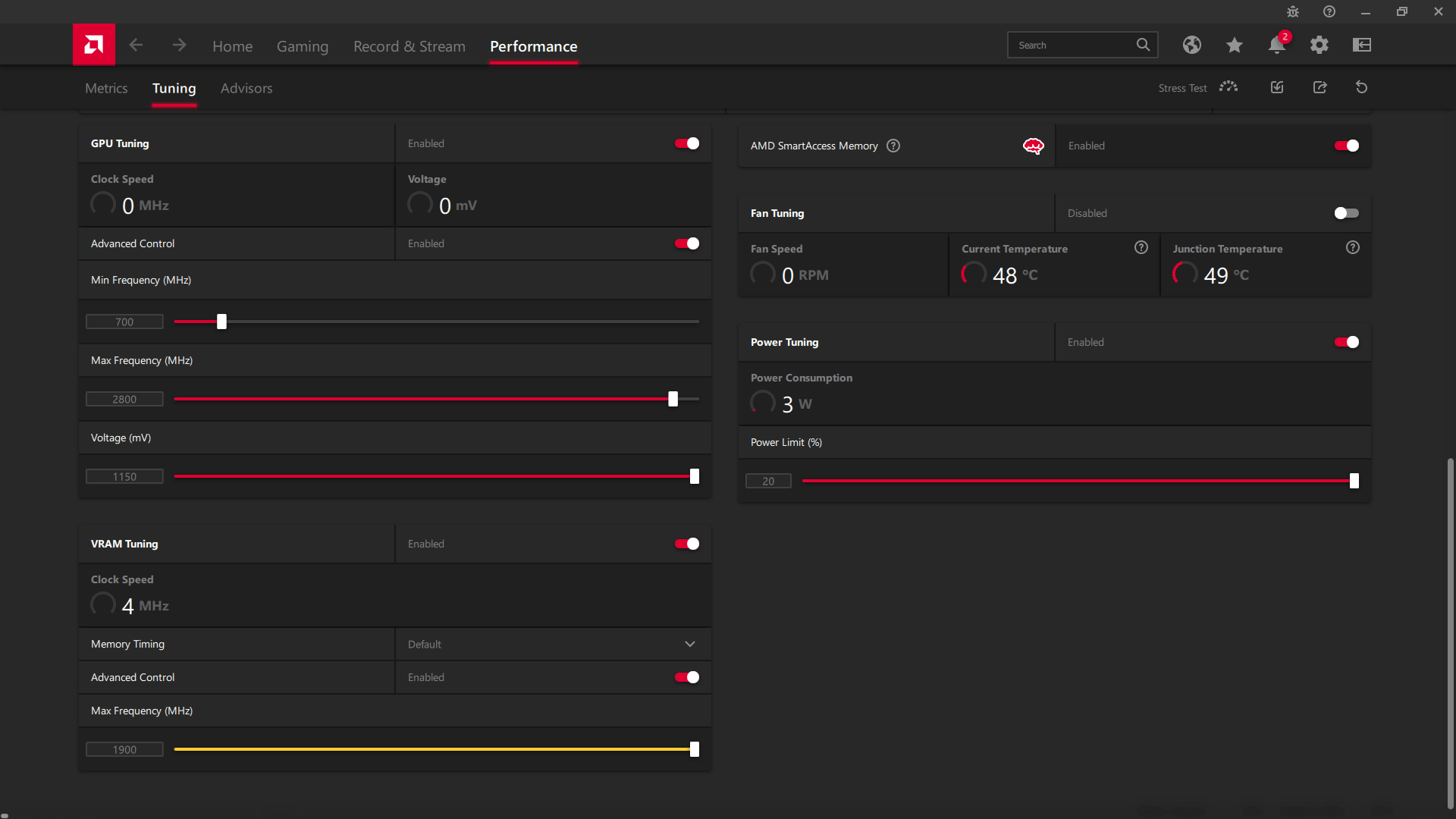The image size is (1456, 819).
Task: Click the VRAM Max Frequency slider handle
Action: 694,749
